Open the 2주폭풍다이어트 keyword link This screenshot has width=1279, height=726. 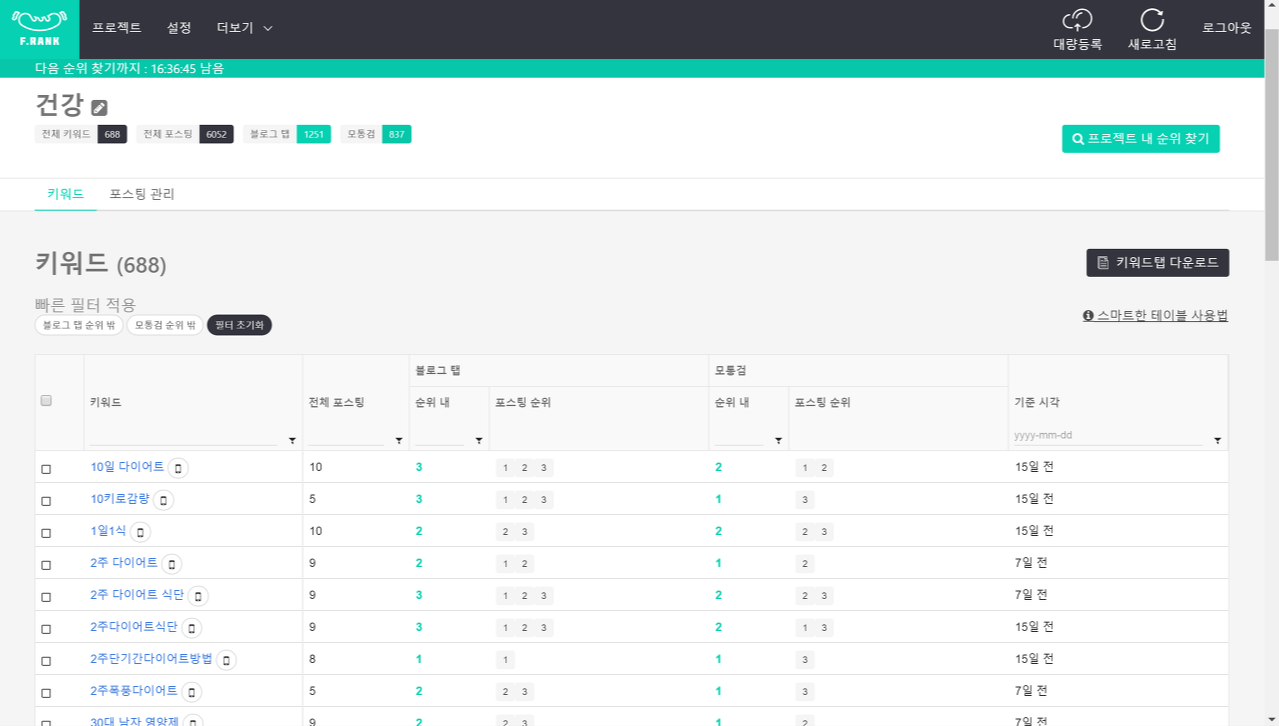[x=134, y=691]
